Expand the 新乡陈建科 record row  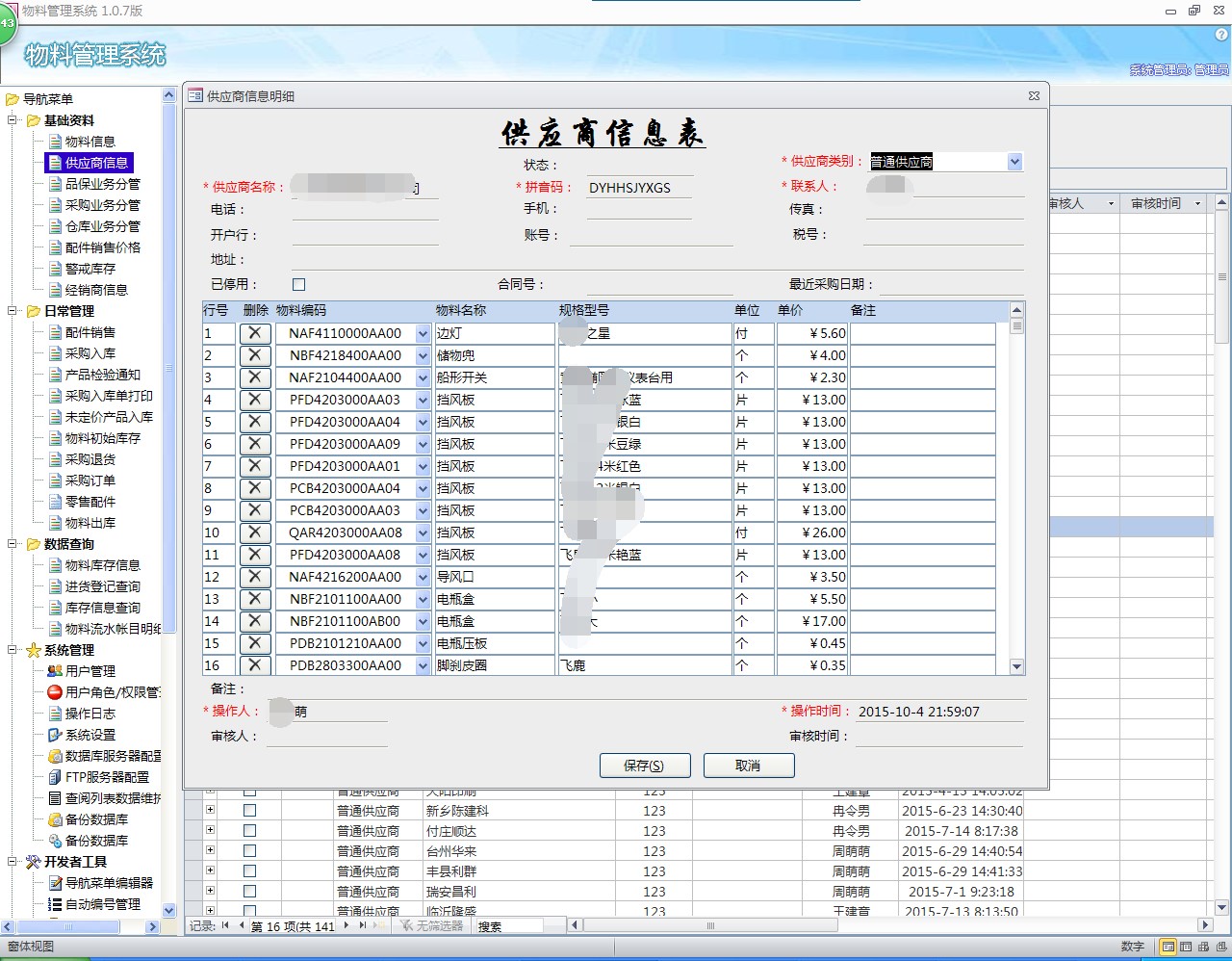coord(210,810)
